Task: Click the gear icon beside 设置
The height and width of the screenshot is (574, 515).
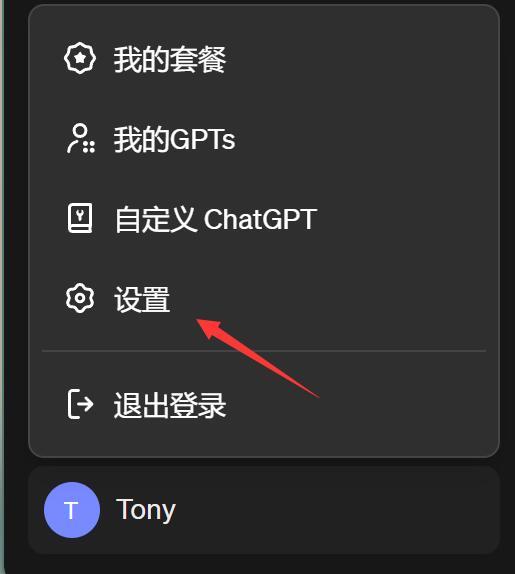Action: pyautogui.click(x=80, y=298)
